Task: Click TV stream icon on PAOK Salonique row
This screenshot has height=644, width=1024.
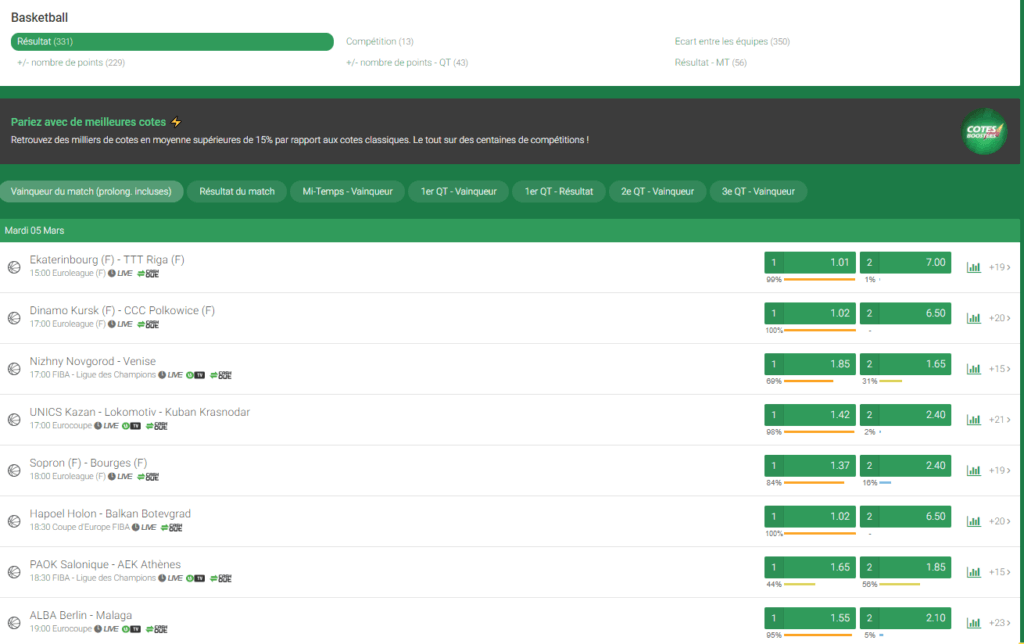Action: click(195, 578)
